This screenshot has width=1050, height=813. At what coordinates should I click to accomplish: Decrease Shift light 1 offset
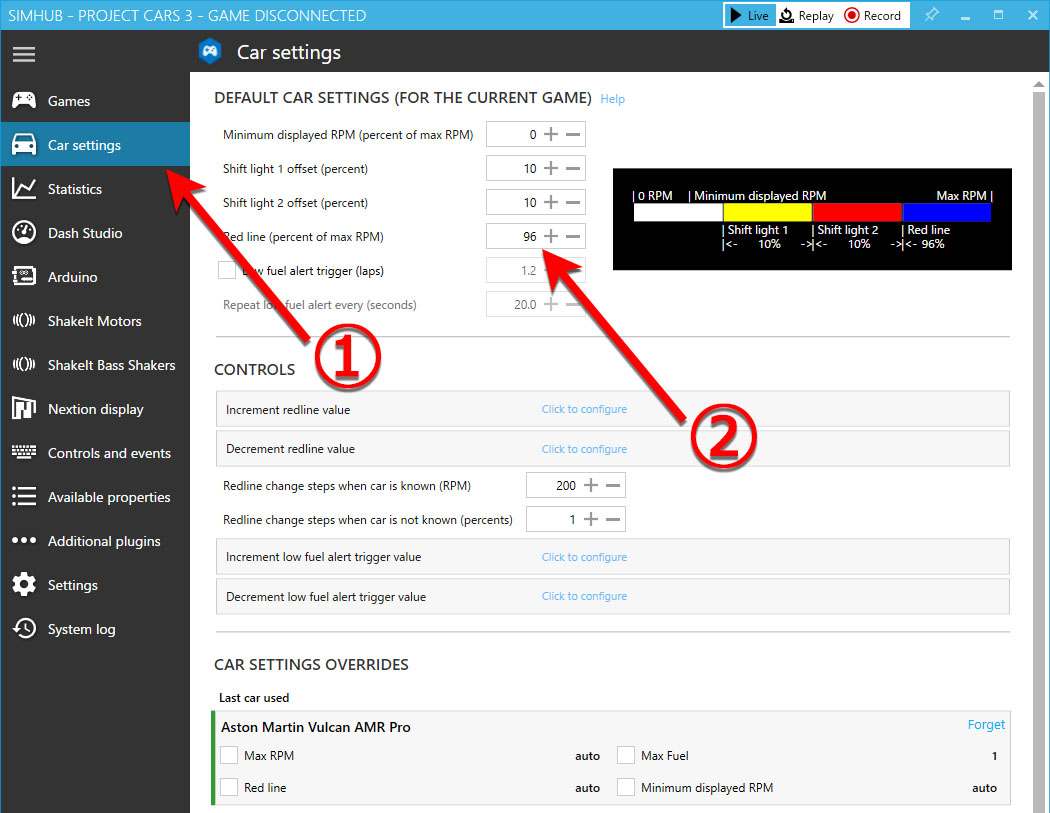573,168
